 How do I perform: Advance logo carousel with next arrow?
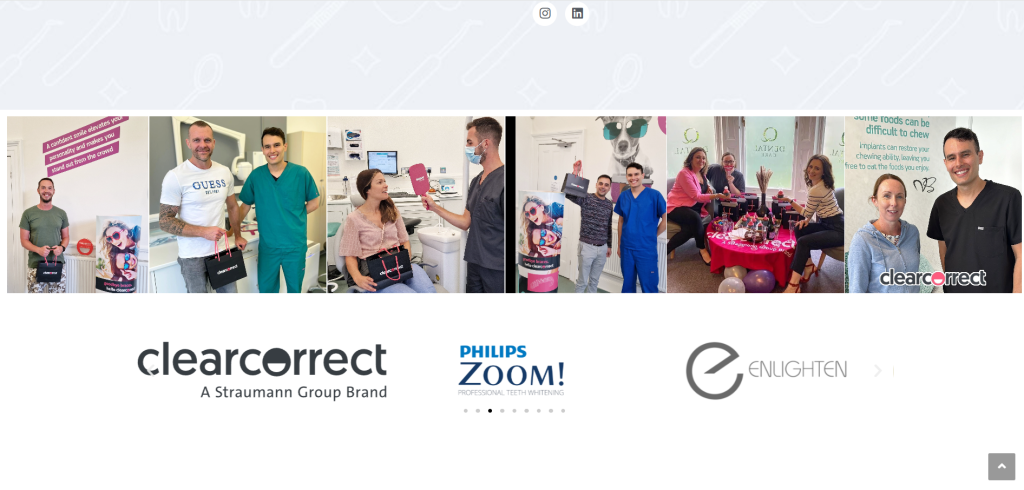(x=877, y=371)
